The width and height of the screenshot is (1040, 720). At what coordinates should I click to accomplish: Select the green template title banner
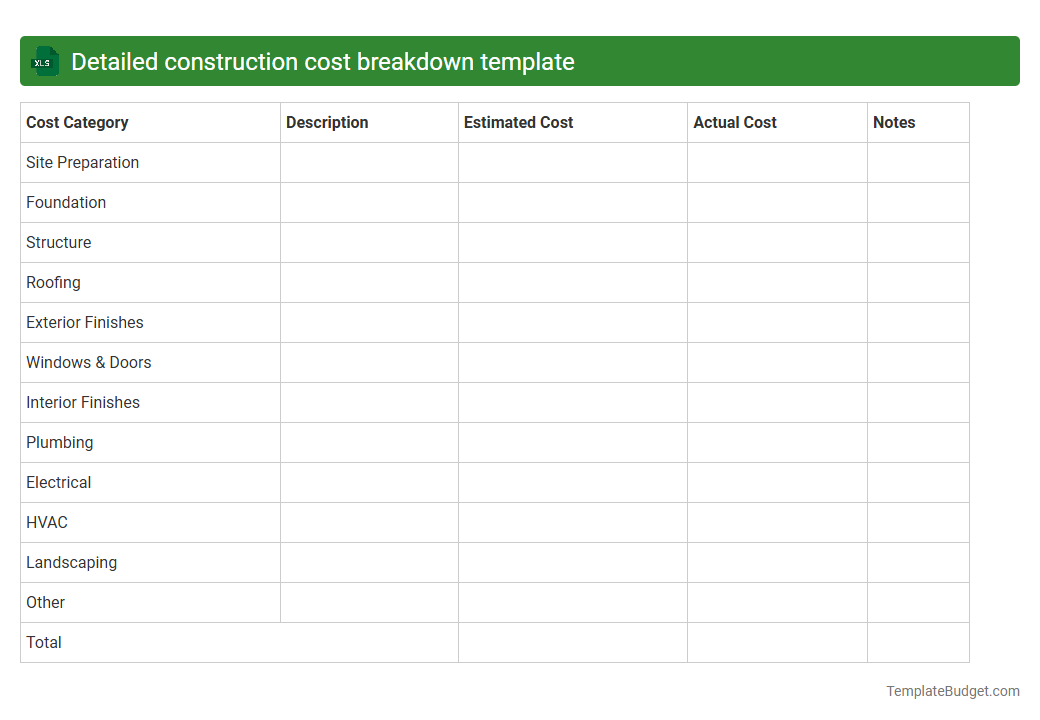[520, 61]
